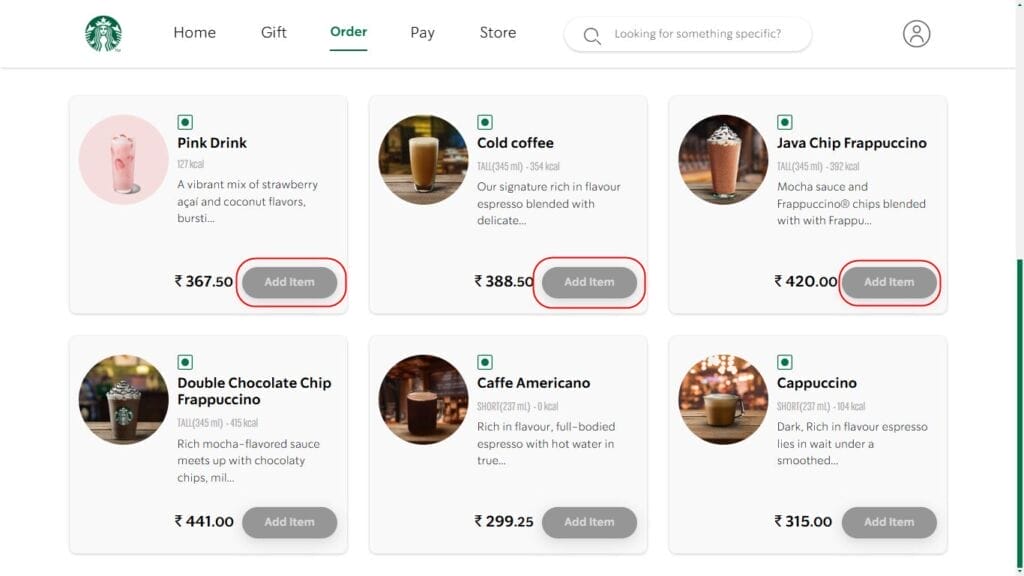
Task: Add Pink Drink to the order
Action: pyautogui.click(x=289, y=282)
